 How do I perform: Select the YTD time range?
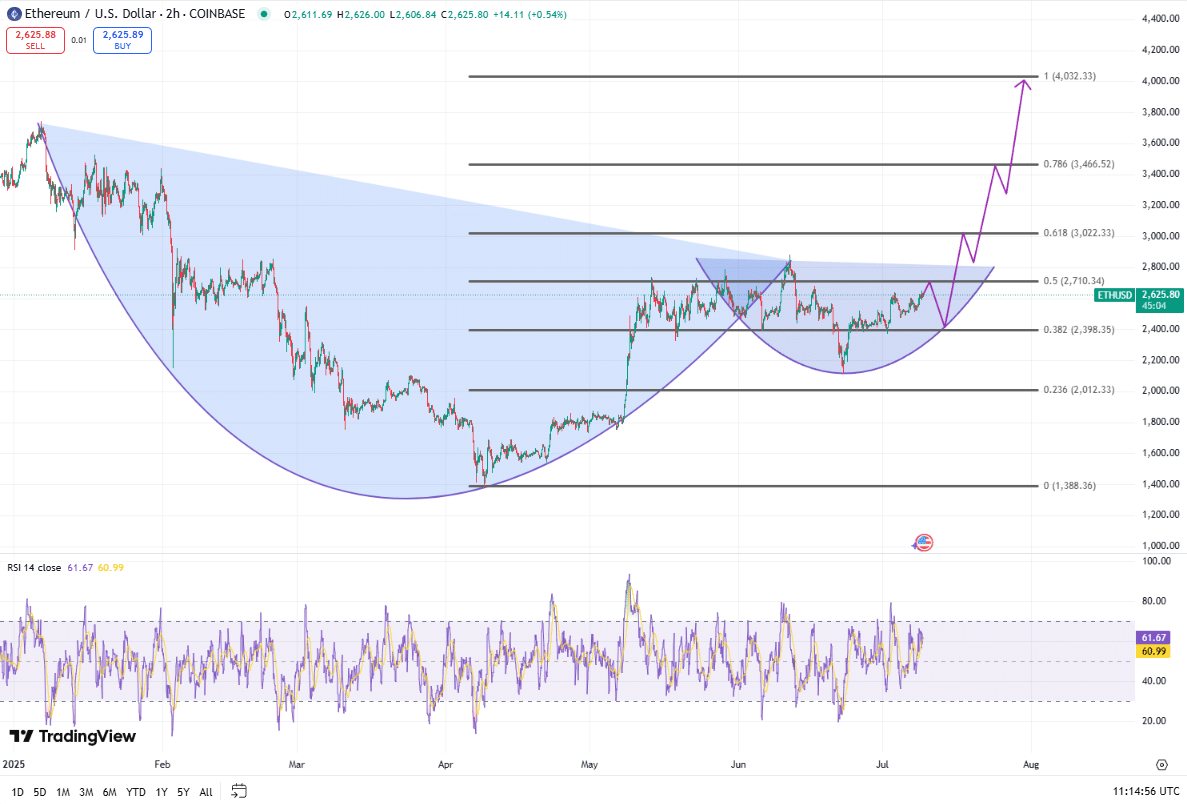(x=136, y=792)
